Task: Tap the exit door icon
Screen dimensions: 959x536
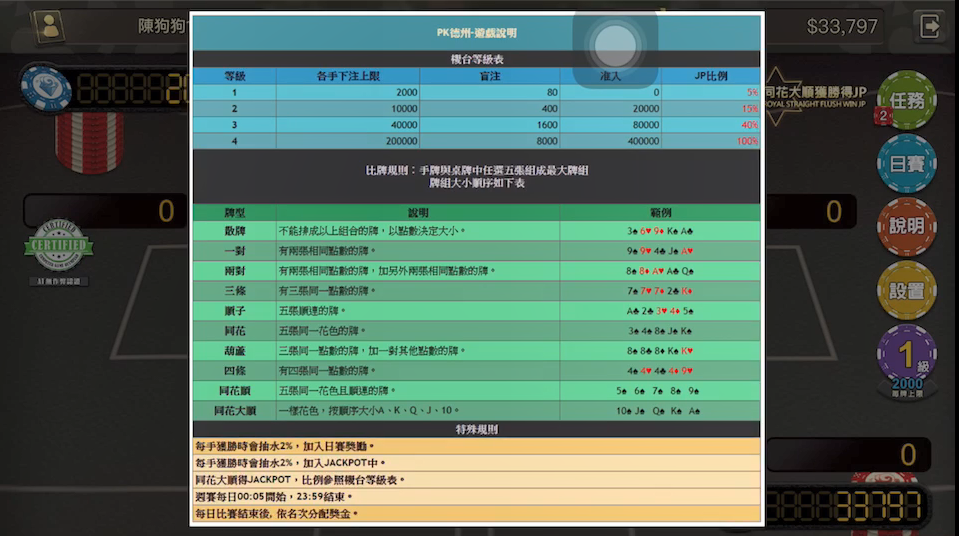Action: [x=930, y=25]
